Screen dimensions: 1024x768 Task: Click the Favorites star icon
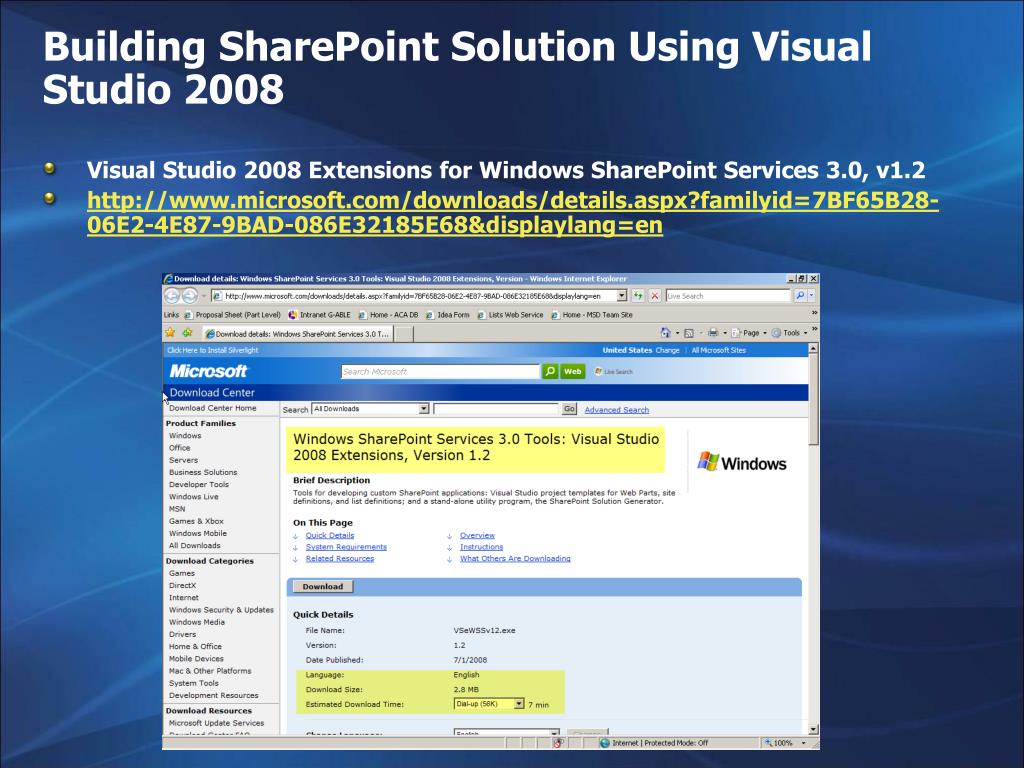(x=171, y=333)
